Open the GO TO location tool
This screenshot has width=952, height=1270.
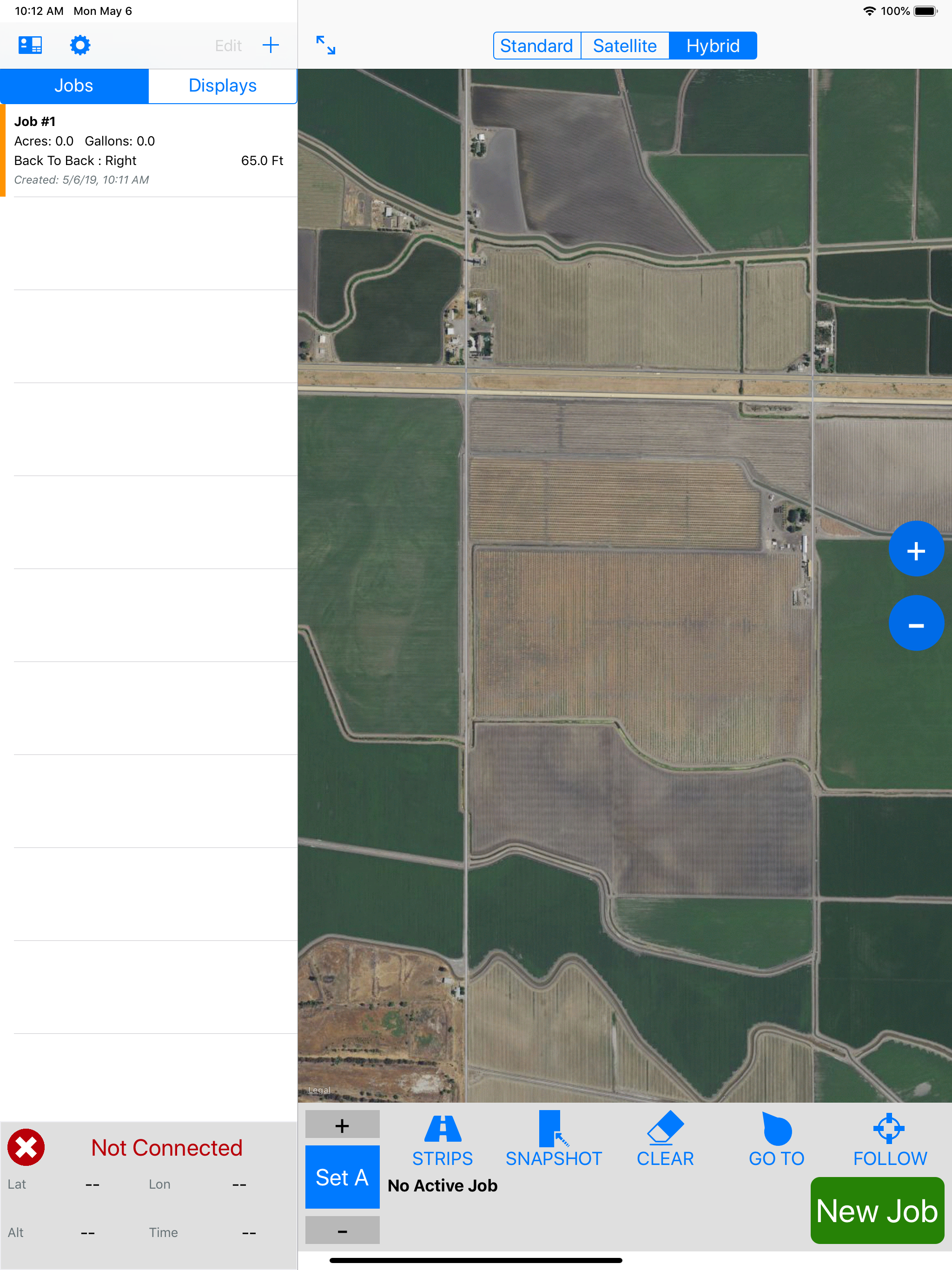(776, 1139)
